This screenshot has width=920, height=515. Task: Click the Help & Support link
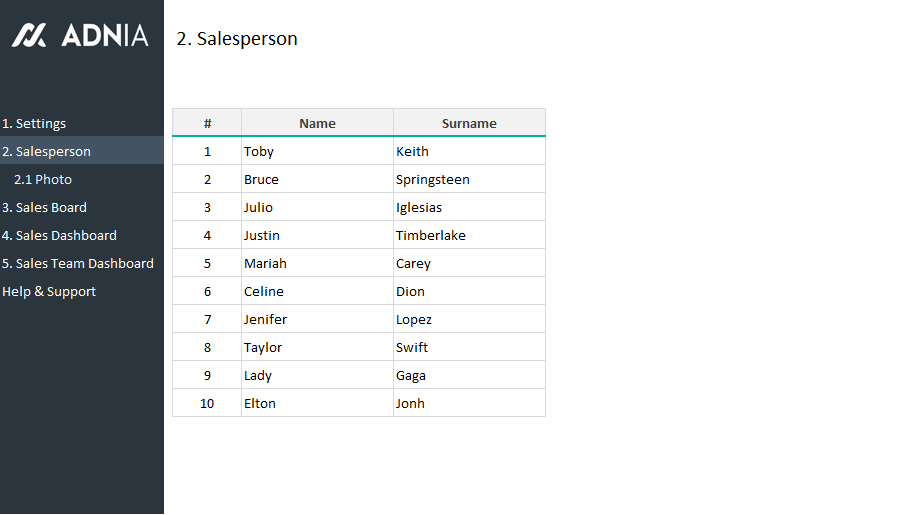pos(50,292)
